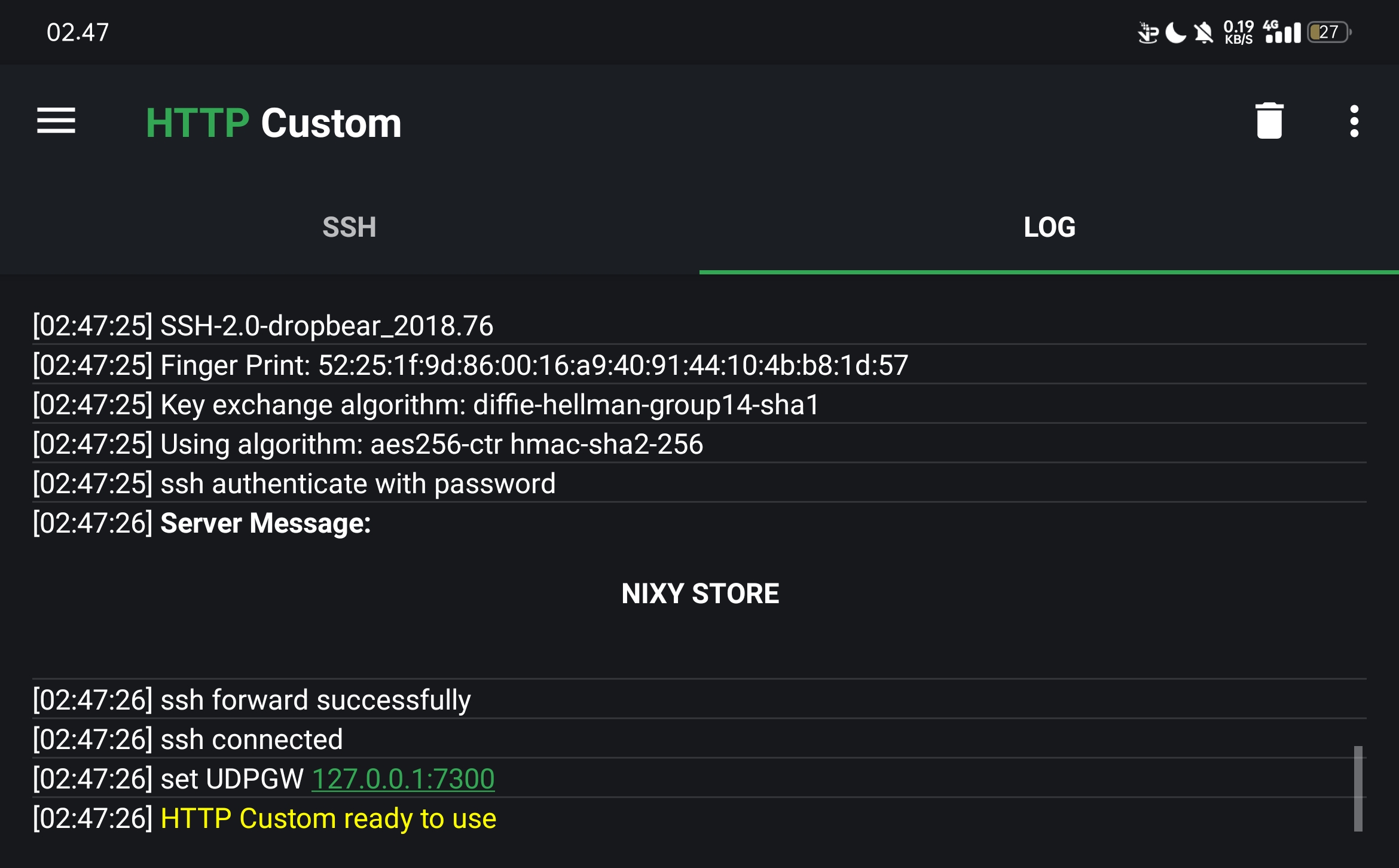Screen dimensions: 1399x868
Task: Open the hamburger navigation menu
Action: tap(56, 121)
